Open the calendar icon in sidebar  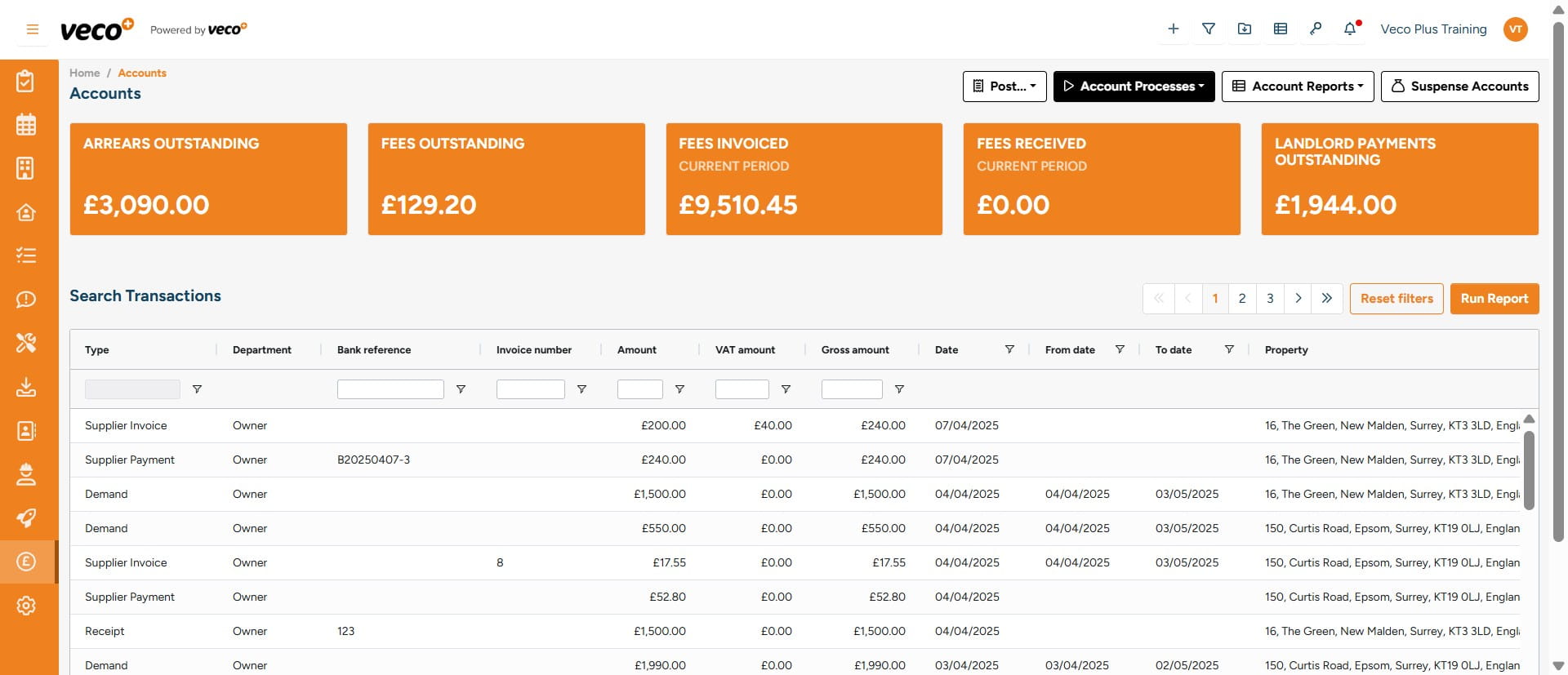[26, 125]
